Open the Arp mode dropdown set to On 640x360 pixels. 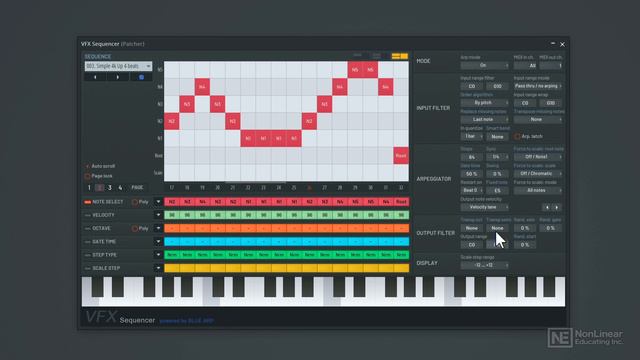click(484, 65)
